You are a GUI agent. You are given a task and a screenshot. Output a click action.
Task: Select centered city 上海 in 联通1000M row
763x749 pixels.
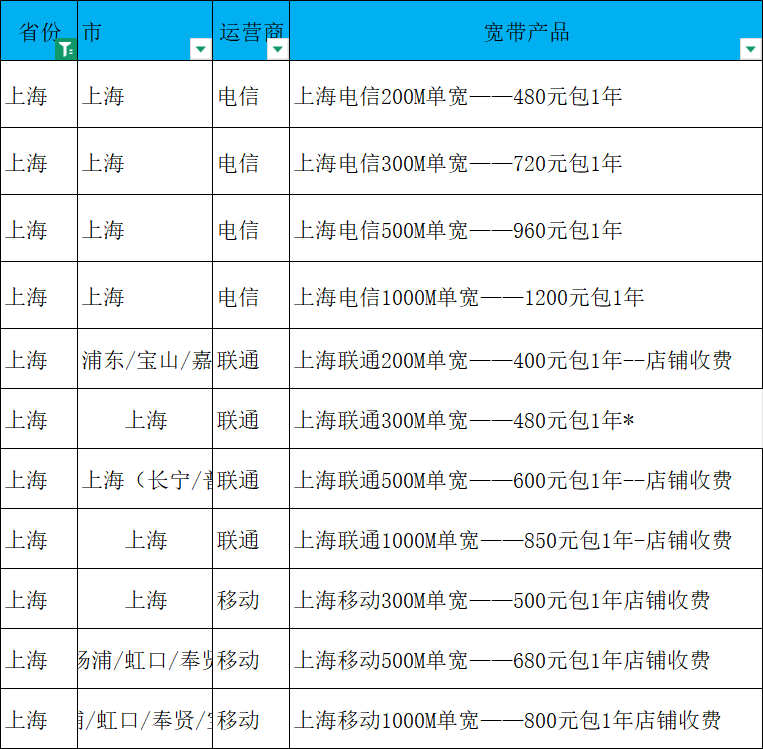(146, 540)
